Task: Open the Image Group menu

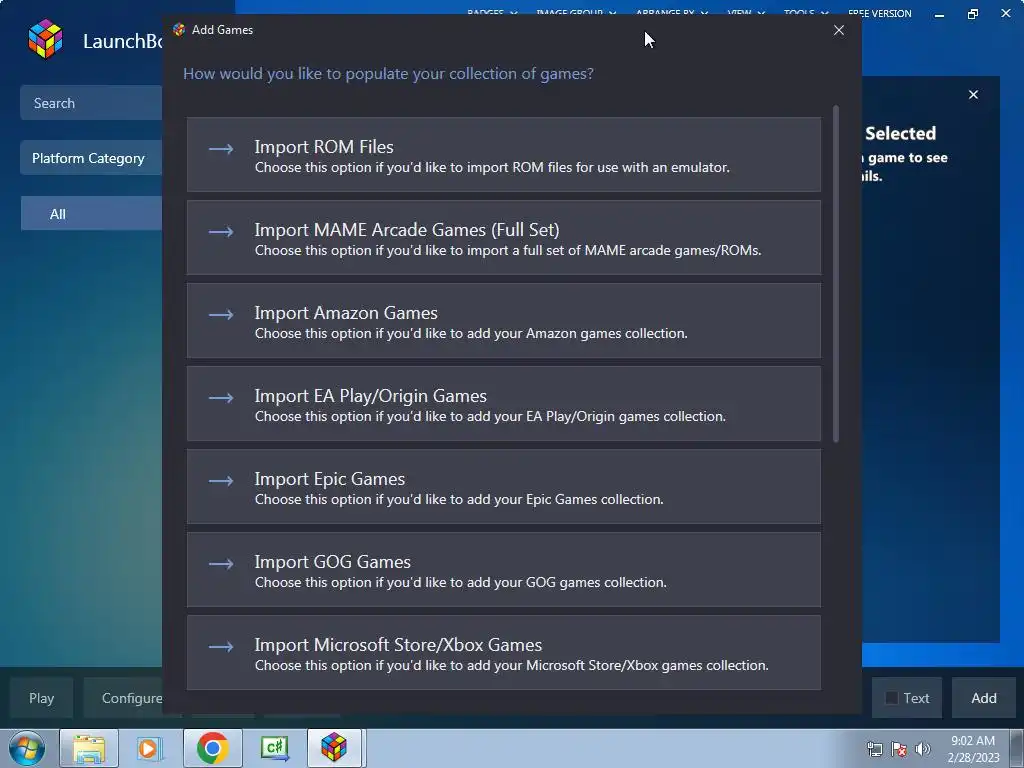Action: (x=576, y=12)
